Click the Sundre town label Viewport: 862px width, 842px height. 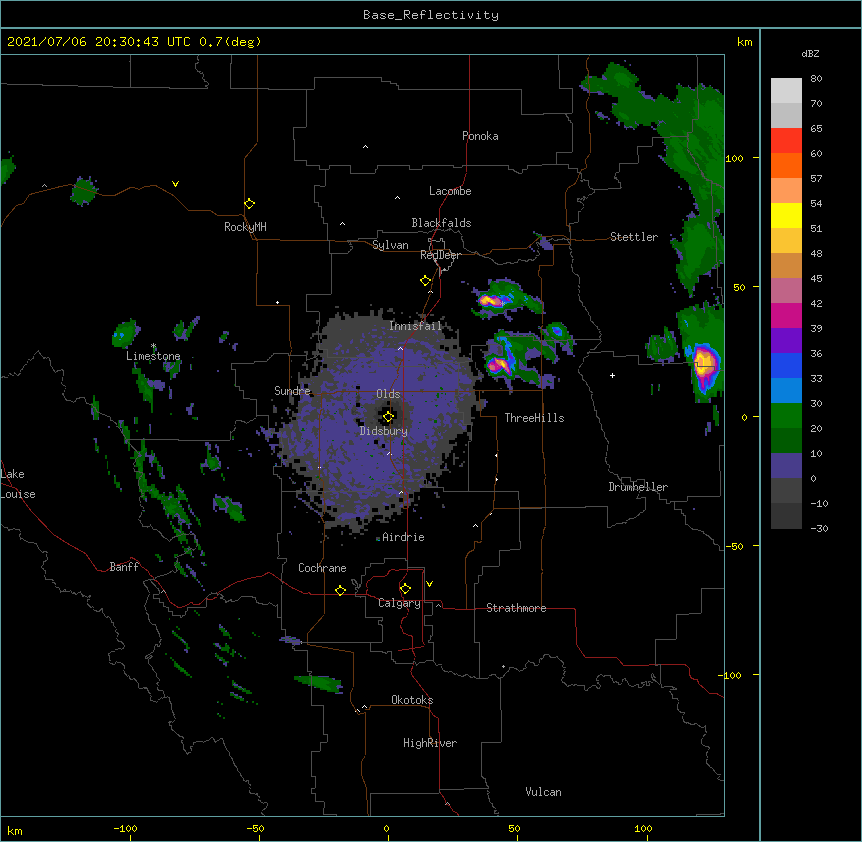point(292,391)
